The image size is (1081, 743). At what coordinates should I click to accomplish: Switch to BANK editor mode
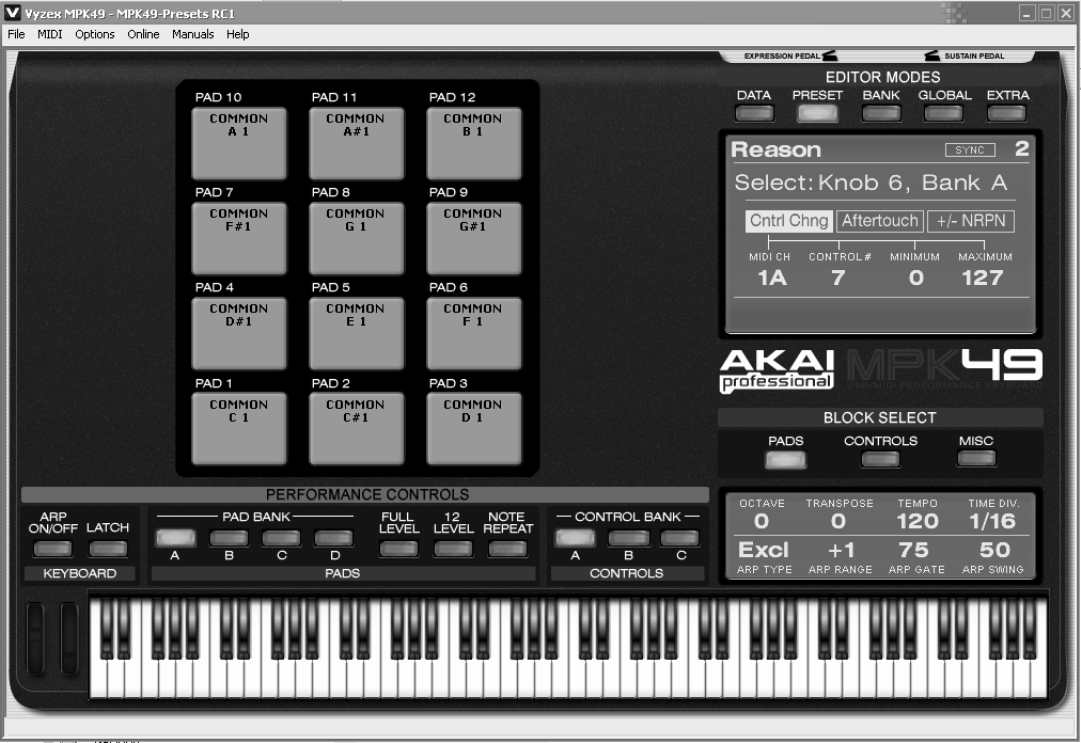881,113
